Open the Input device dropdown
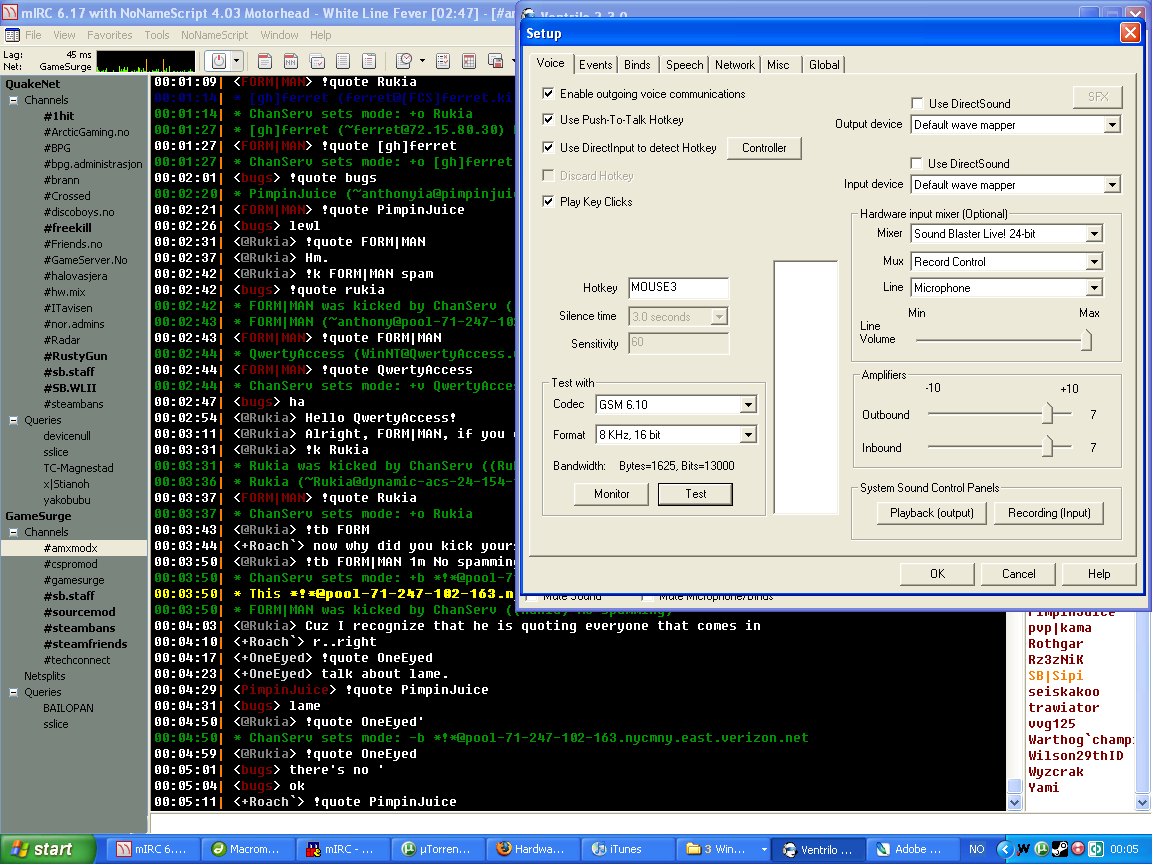 tap(1112, 185)
